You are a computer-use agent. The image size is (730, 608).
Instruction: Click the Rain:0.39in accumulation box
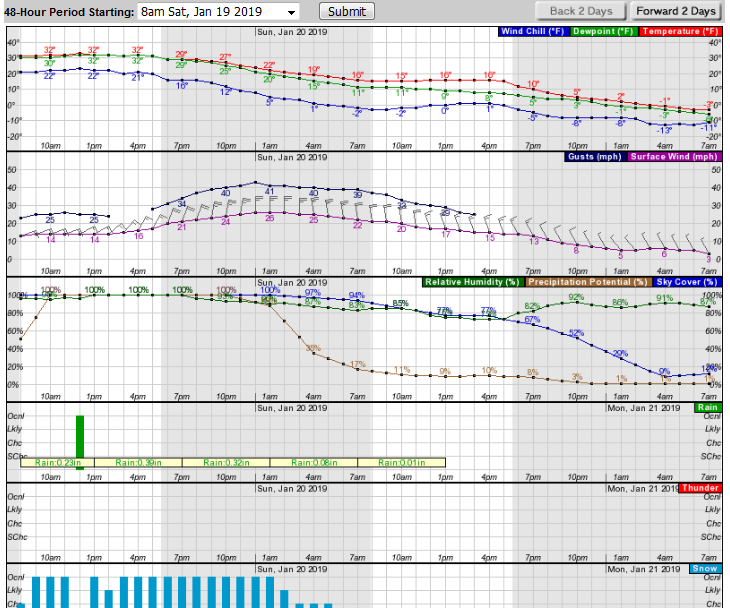pyautogui.click(x=139, y=463)
